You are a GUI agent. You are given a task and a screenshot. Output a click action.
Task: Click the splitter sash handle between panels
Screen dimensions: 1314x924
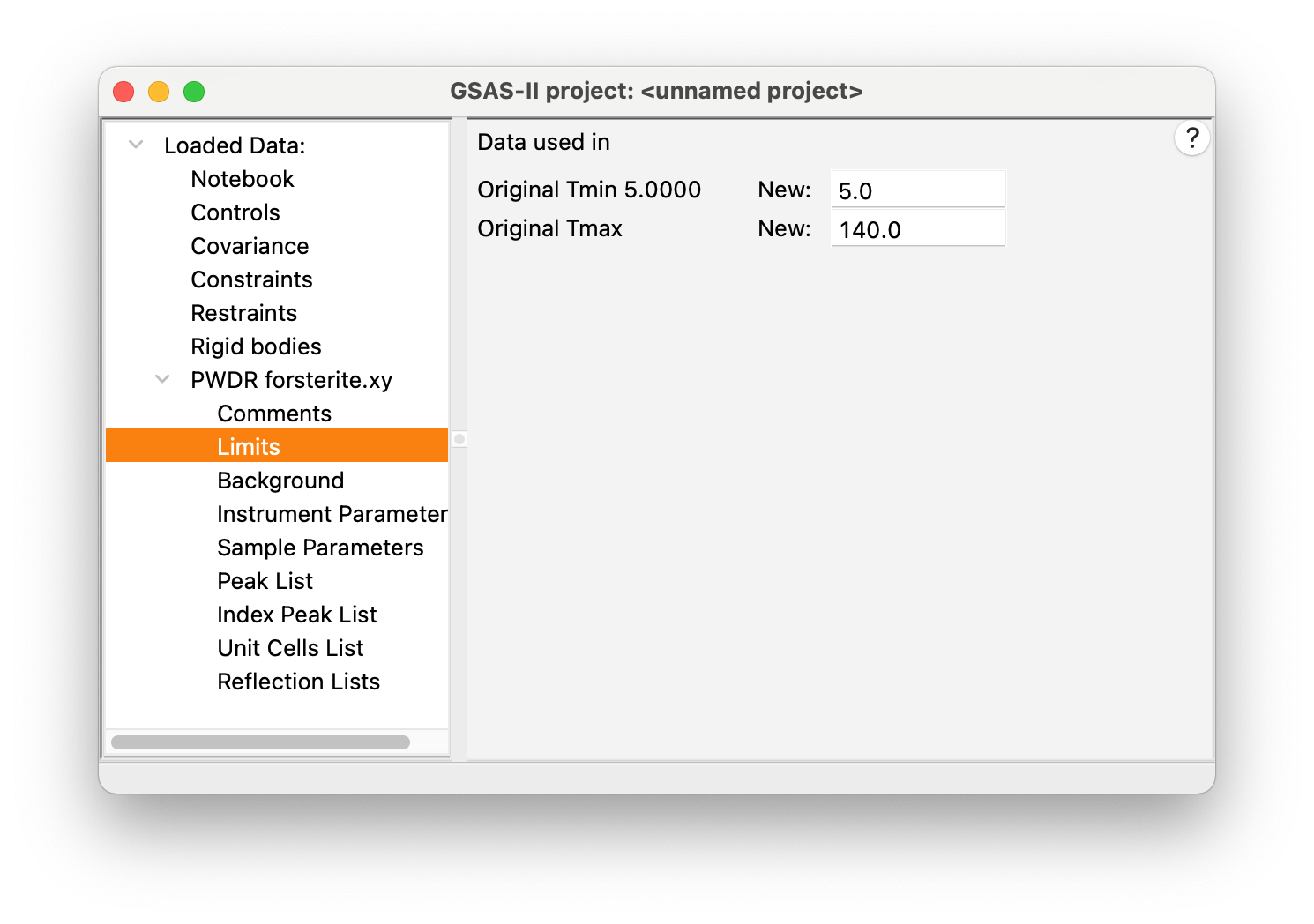[459, 439]
